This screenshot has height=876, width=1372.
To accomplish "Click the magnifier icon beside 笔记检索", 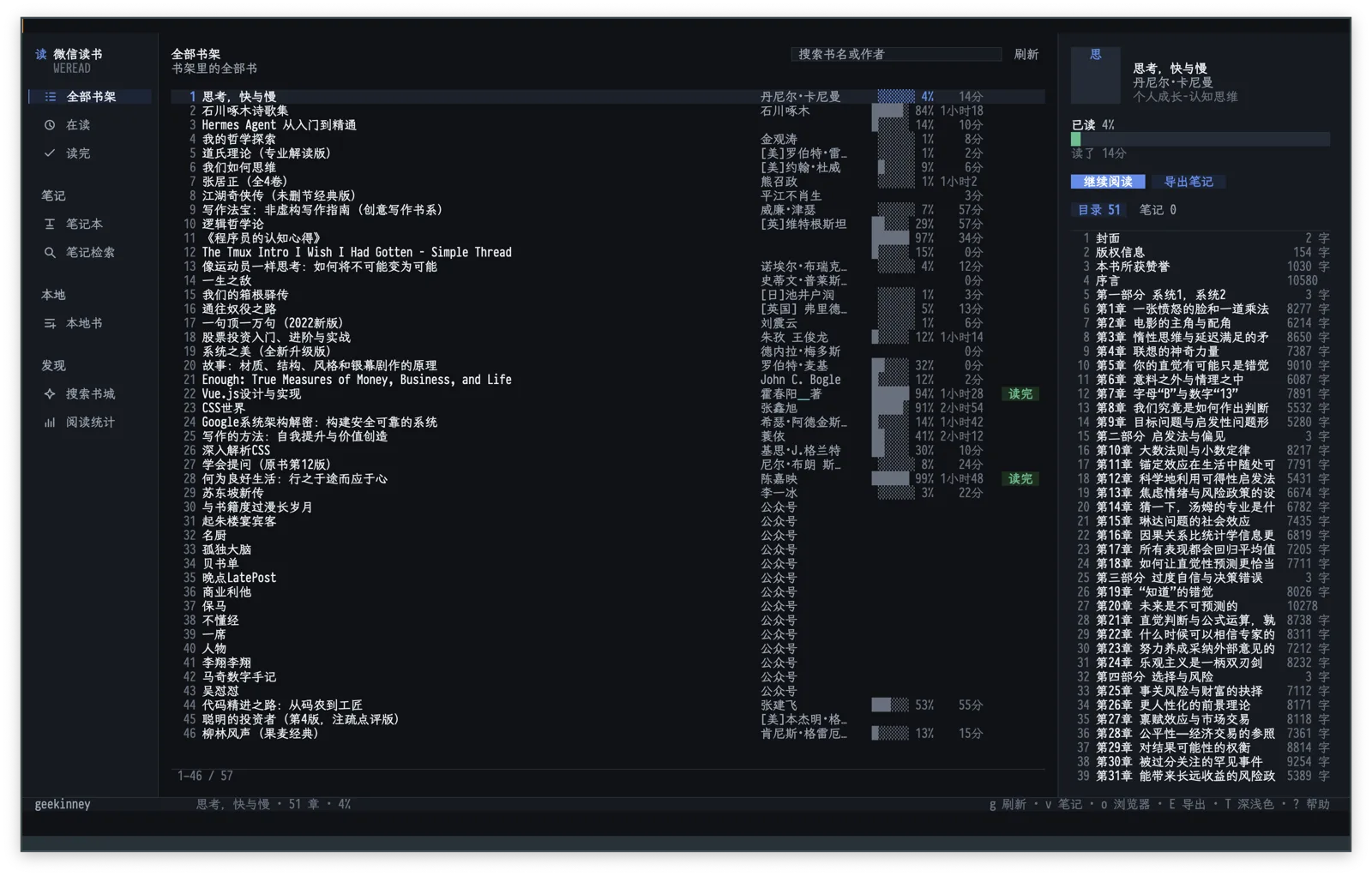I will click(x=50, y=252).
